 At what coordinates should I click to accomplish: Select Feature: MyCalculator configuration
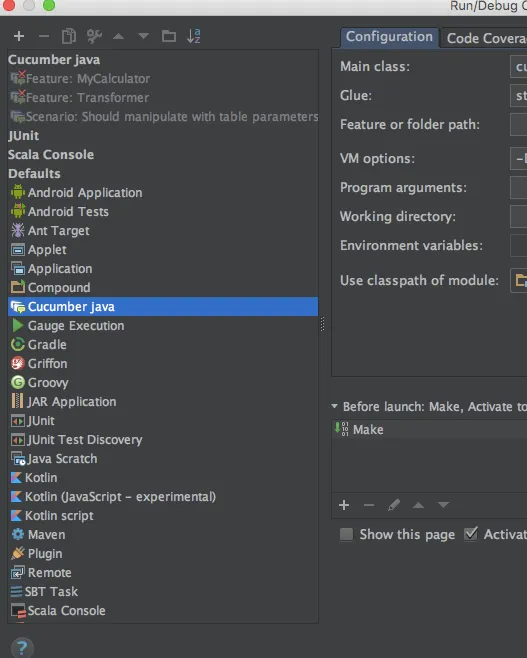coord(163,78)
